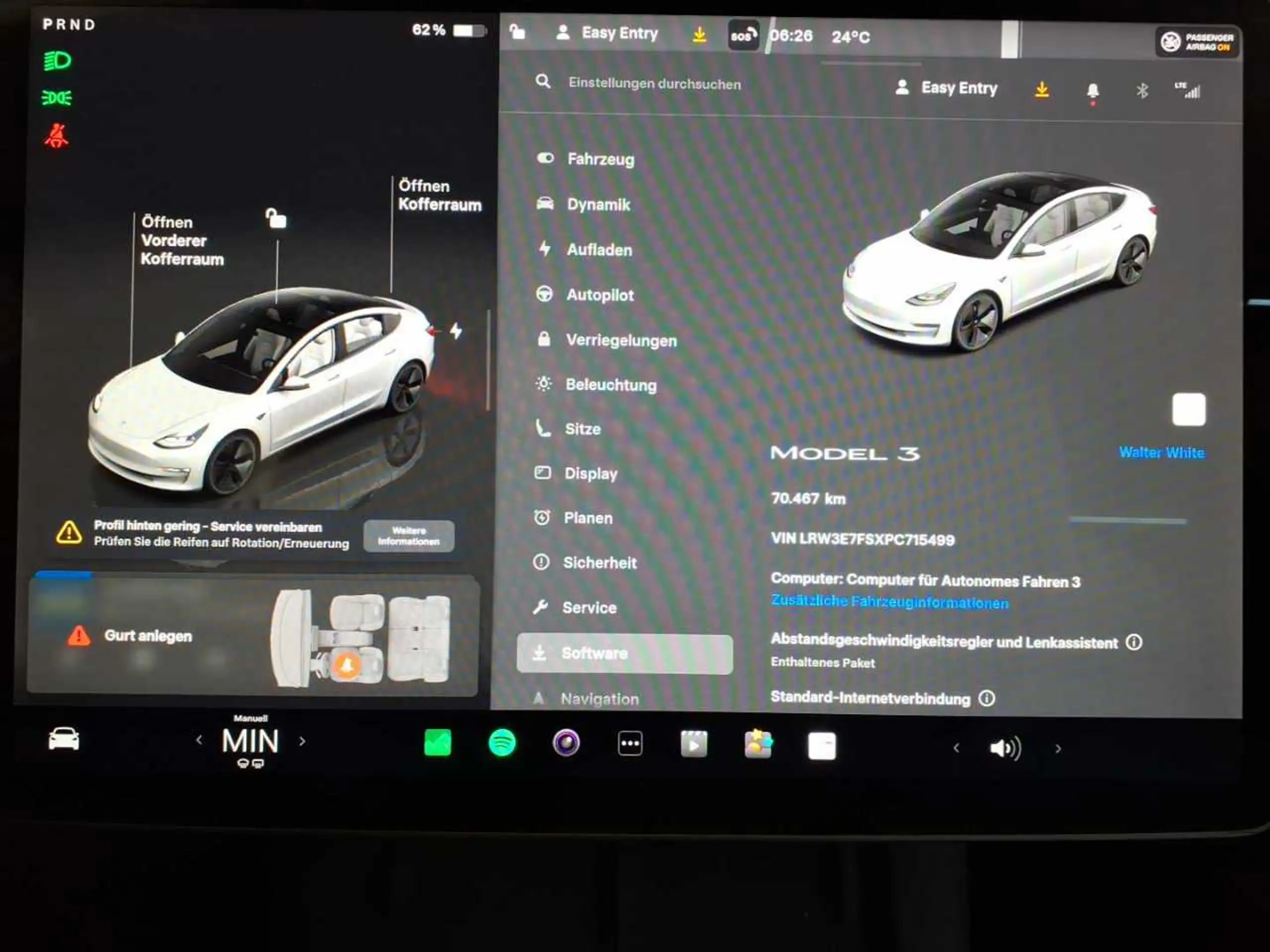Launch the Spotify app

[502, 743]
